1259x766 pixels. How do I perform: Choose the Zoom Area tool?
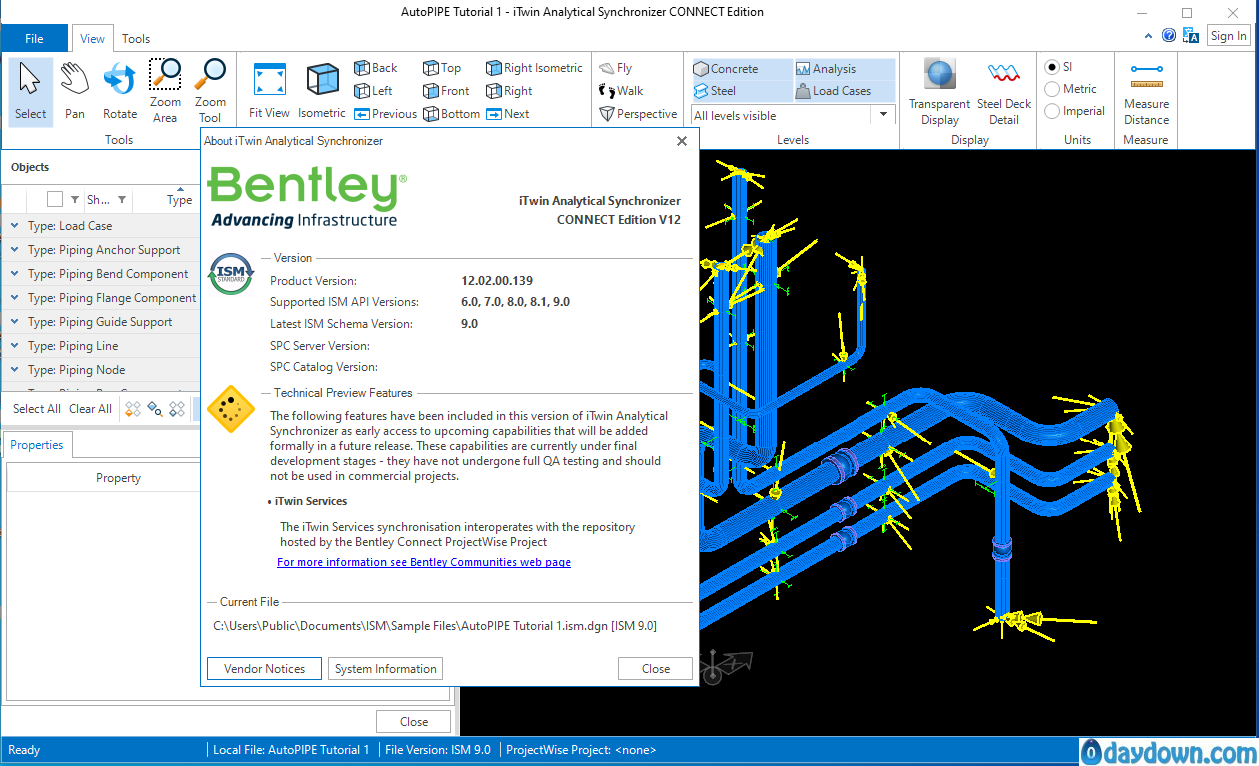(x=165, y=90)
